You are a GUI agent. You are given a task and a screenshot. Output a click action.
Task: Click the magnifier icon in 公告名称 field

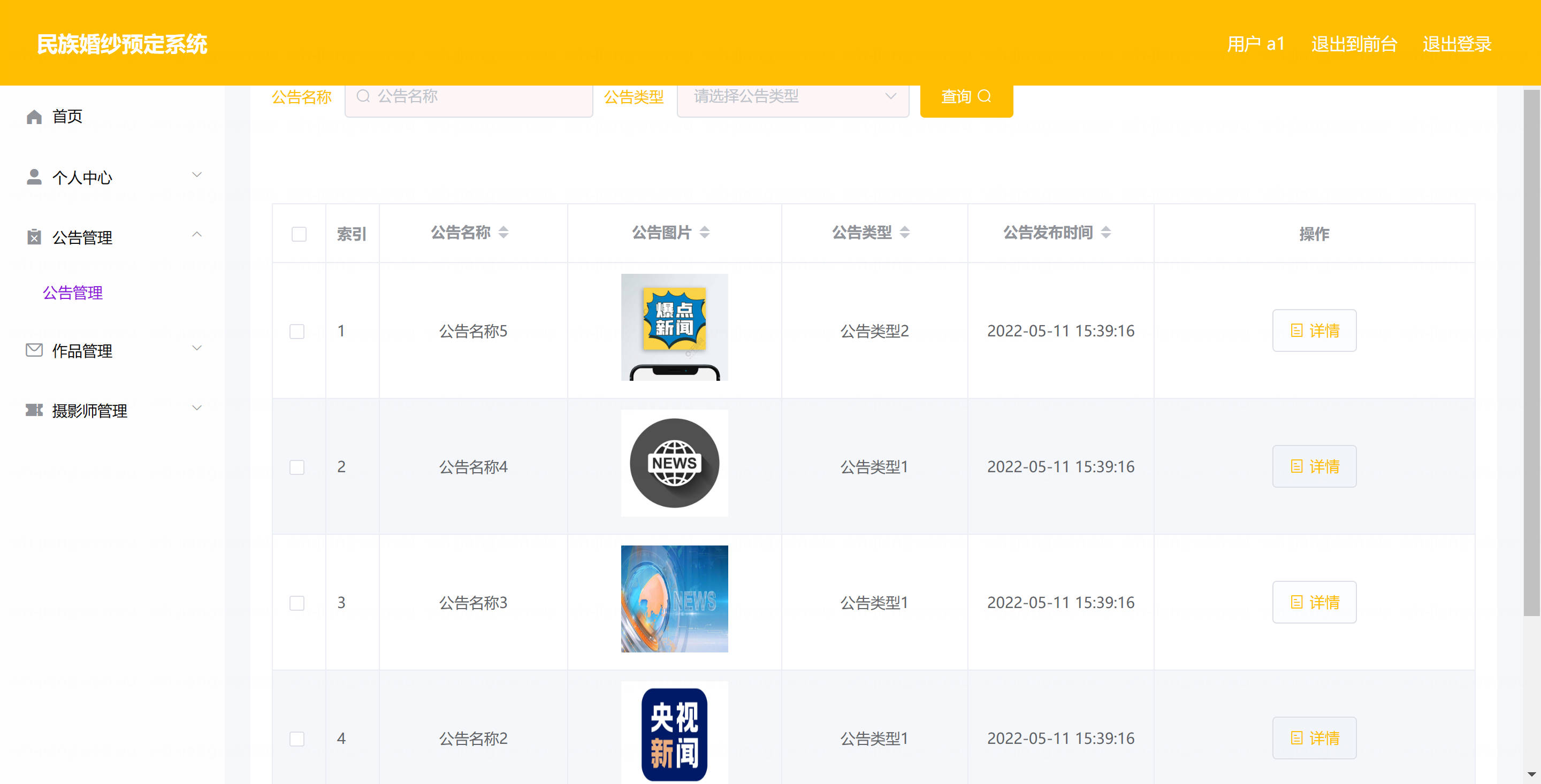pyautogui.click(x=363, y=96)
